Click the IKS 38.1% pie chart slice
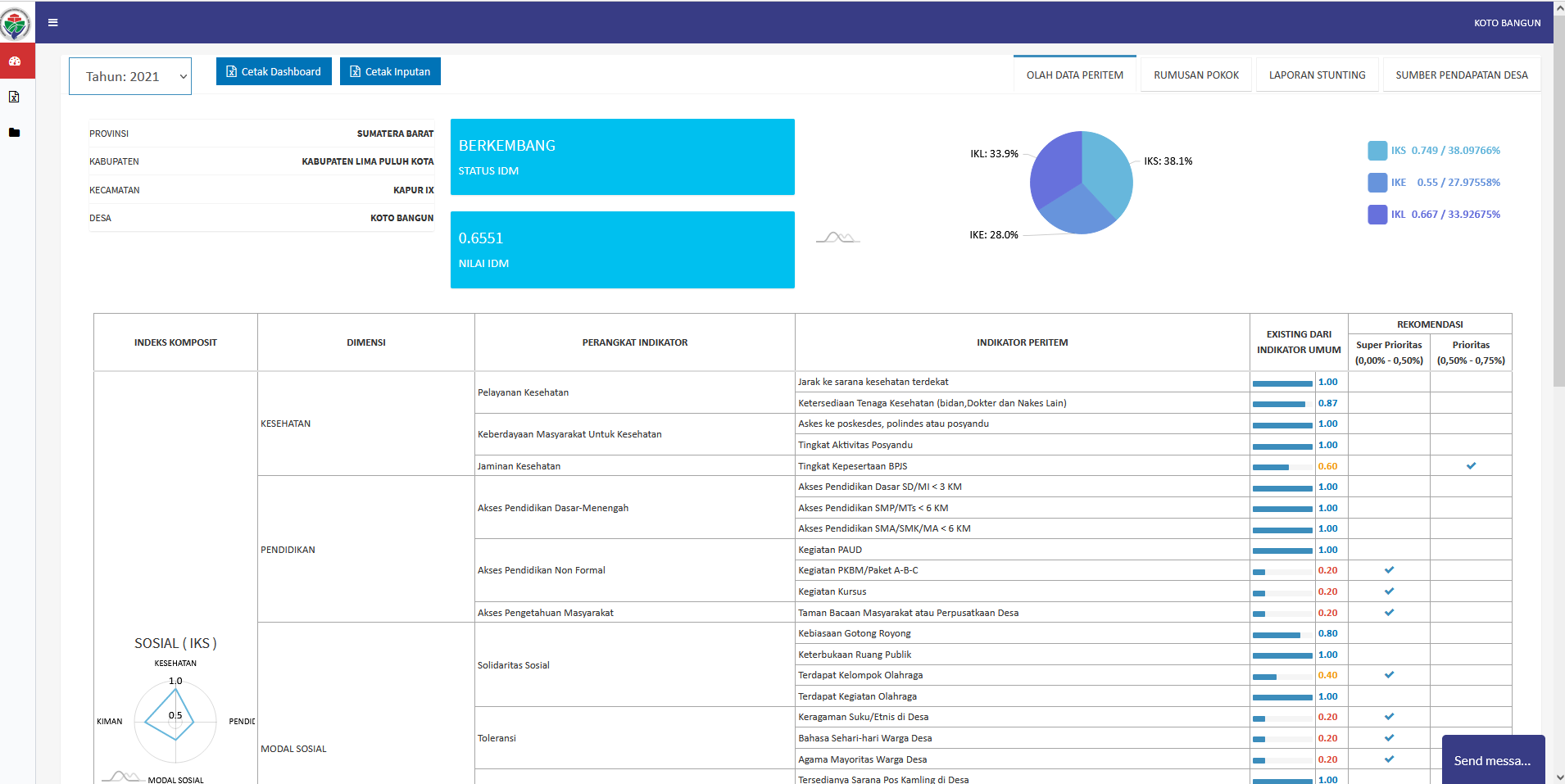 click(1108, 172)
